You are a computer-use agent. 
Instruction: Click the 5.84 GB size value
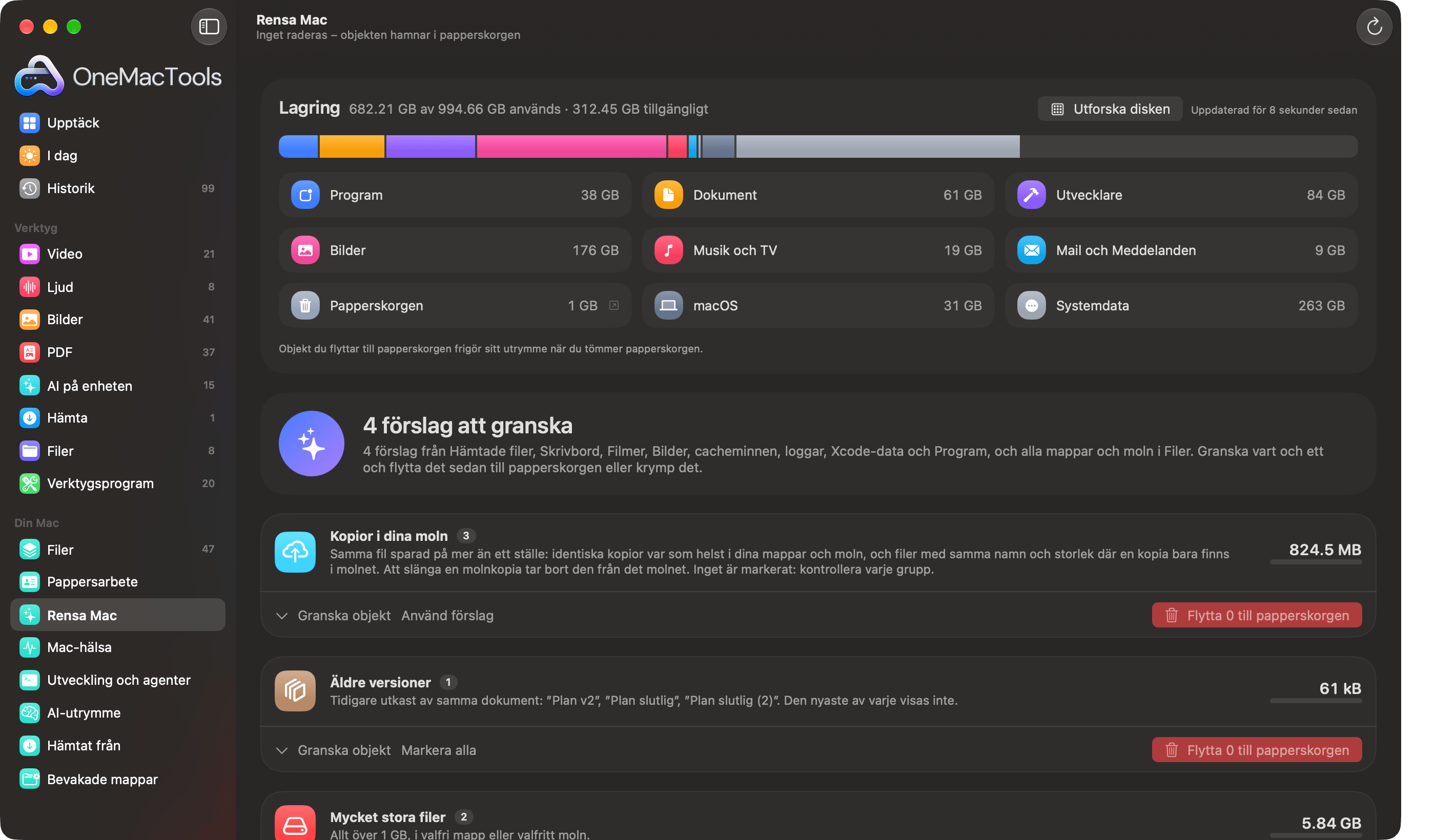(1331, 823)
